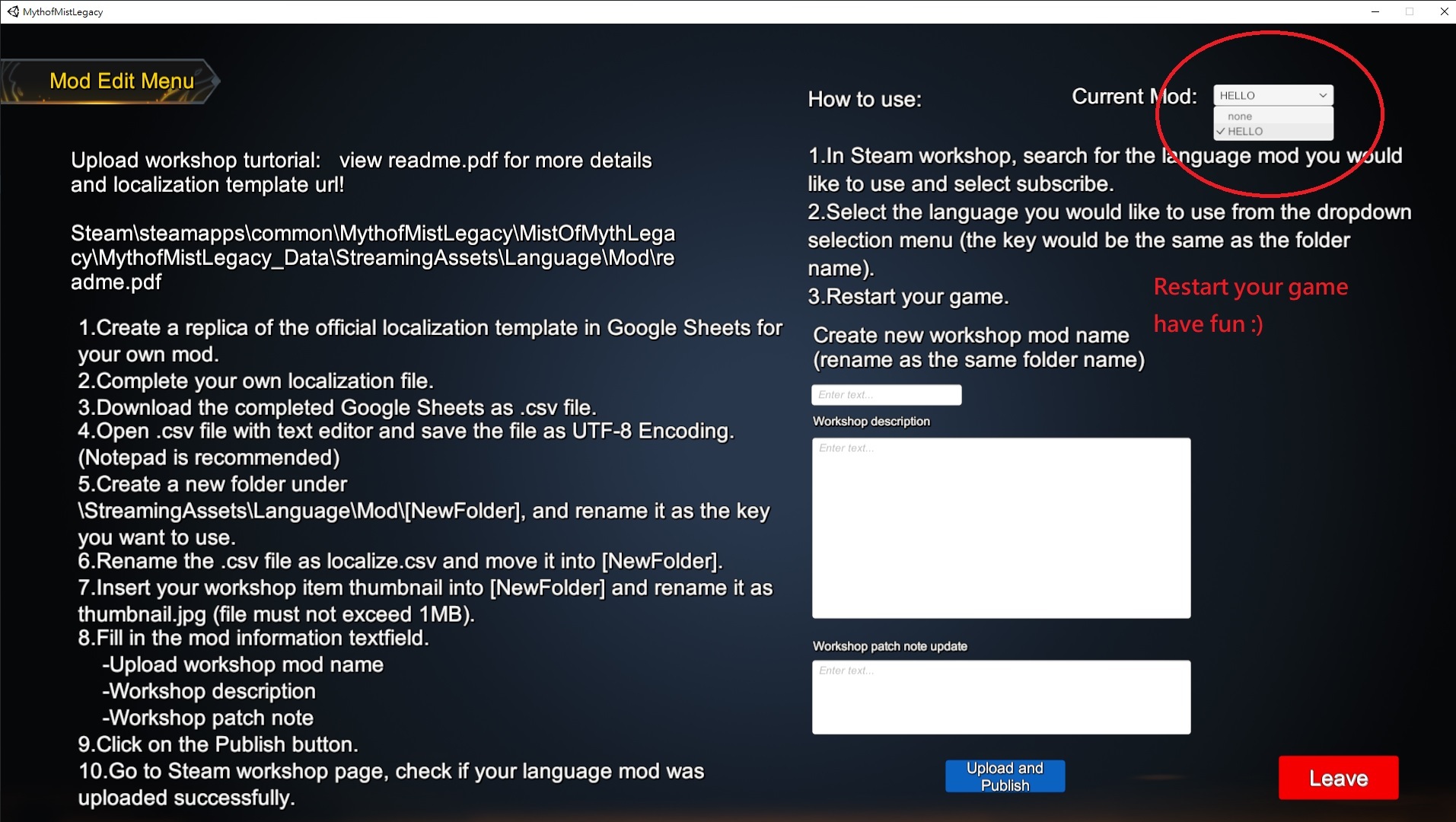Click the Unity app icon in title bar

[13, 11]
